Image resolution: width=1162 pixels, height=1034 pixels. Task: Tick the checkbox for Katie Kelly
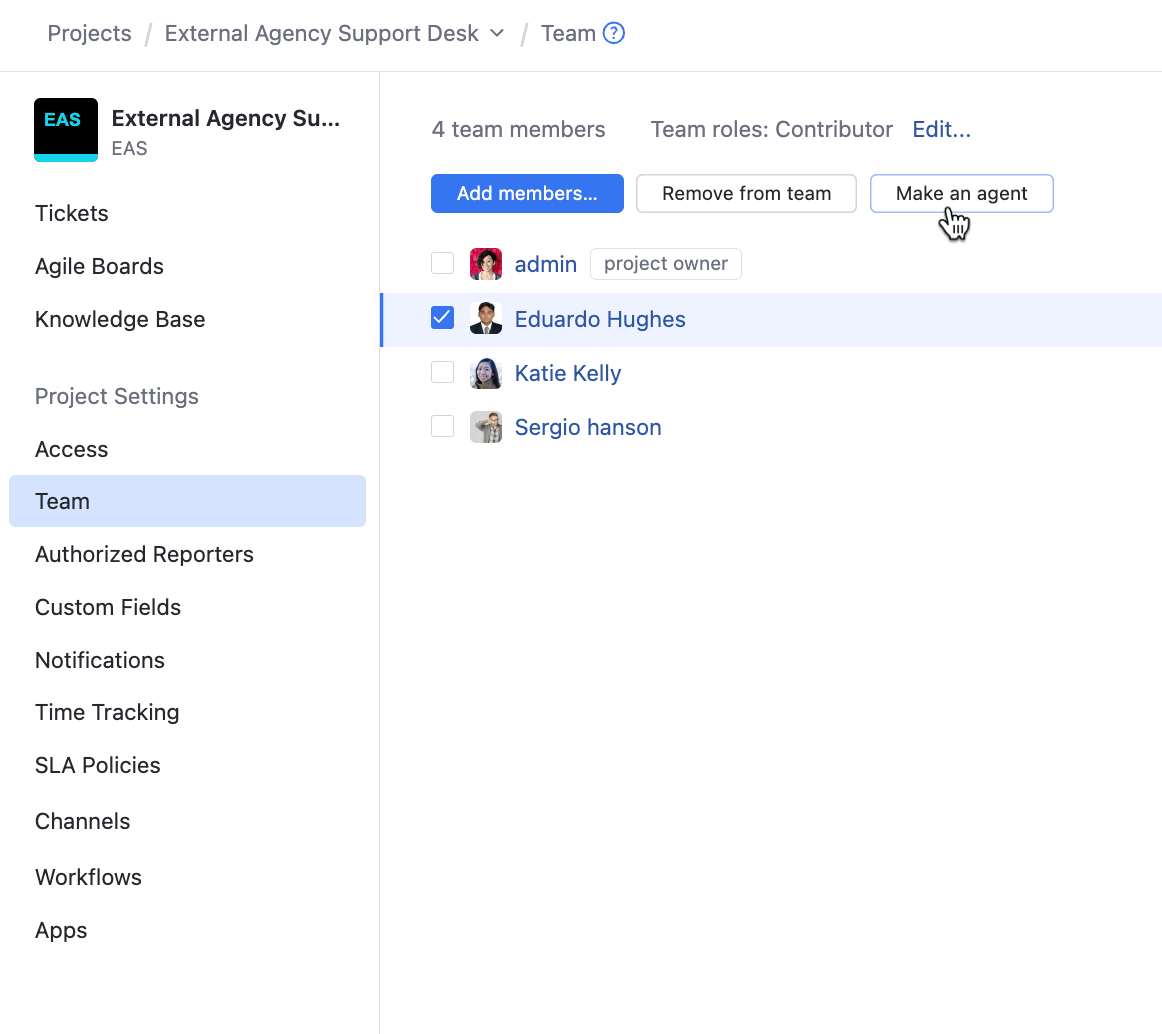442,372
